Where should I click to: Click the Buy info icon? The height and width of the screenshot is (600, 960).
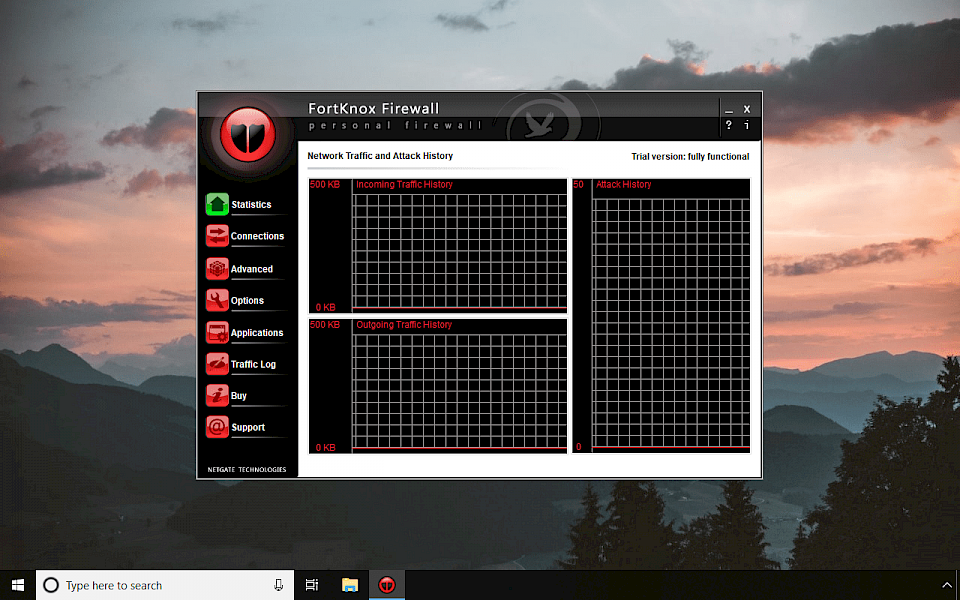pos(217,396)
